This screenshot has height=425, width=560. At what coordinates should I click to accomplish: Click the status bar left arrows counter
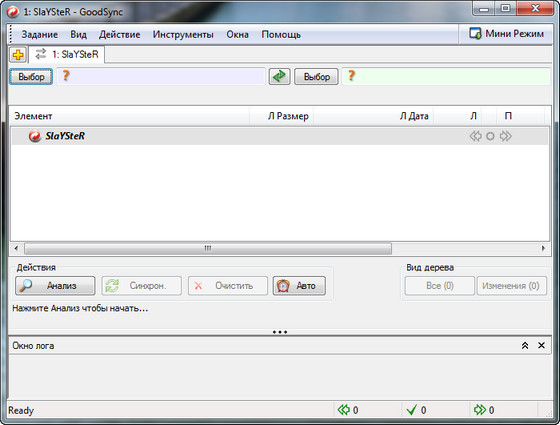point(348,410)
